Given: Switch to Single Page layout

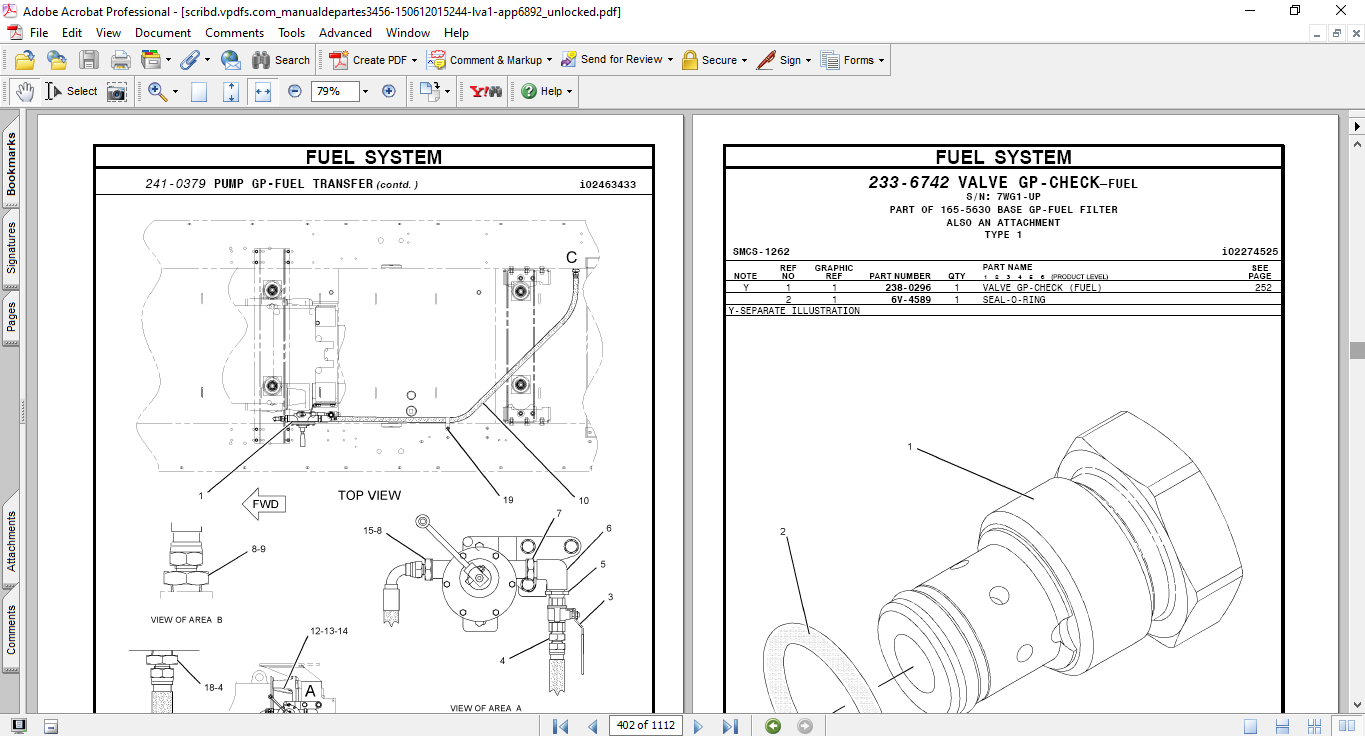Looking at the screenshot, I should coord(1250,726).
